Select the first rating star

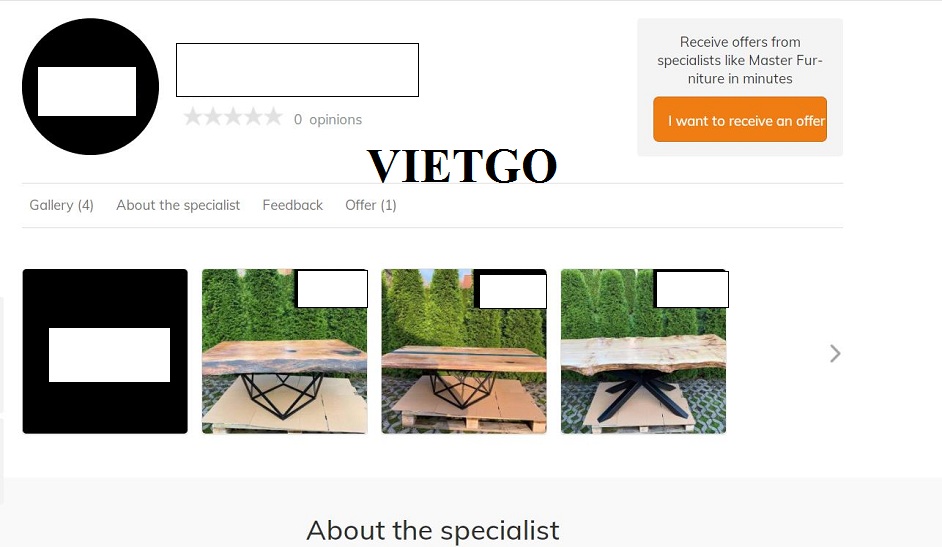(193, 116)
